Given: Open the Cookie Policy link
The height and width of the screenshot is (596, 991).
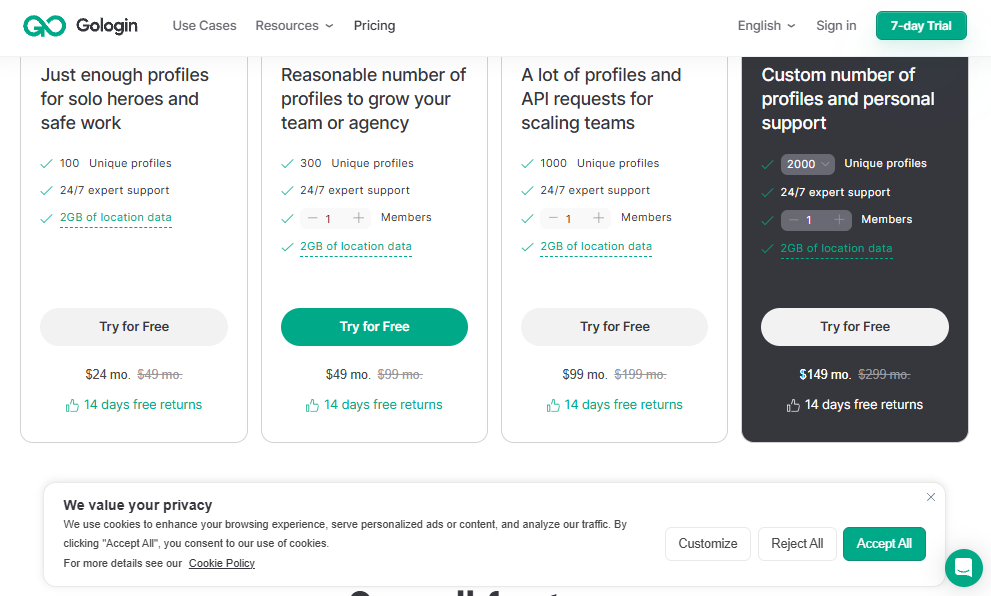Looking at the screenshot, I should 221,563.
